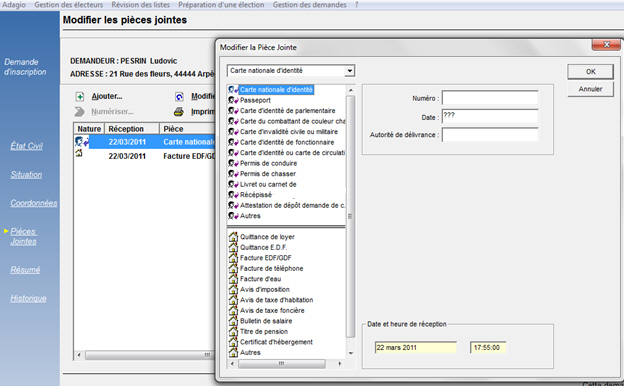Click identity icon next to Permis de conduire

pyautogui.click(x=233, y=163)
